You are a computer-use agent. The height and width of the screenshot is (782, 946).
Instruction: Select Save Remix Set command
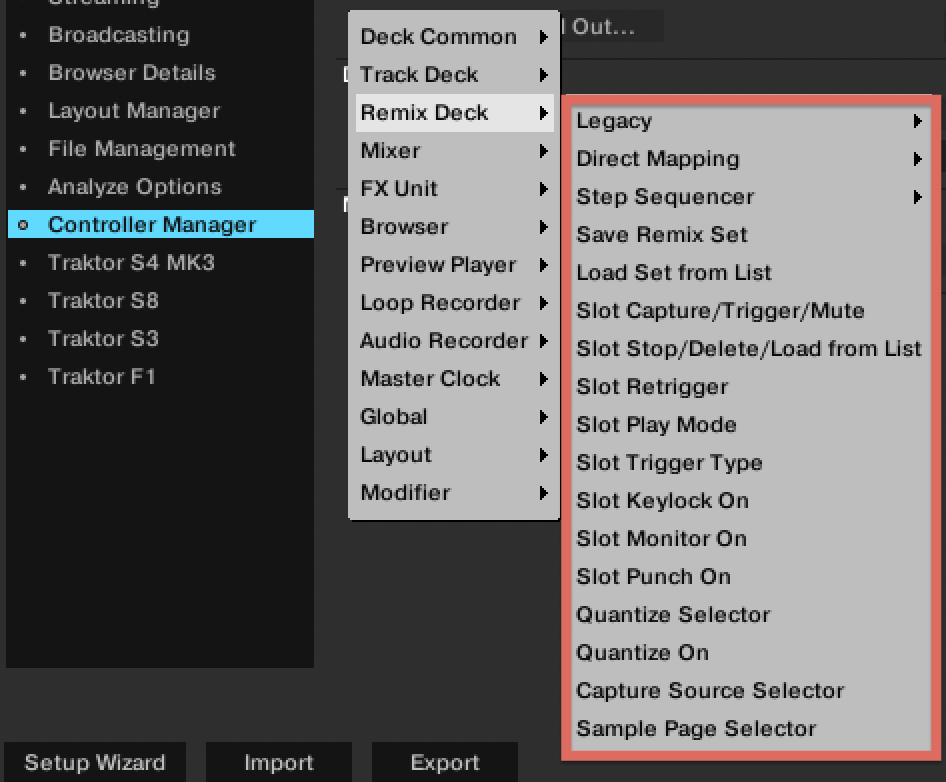pos(662,235)
